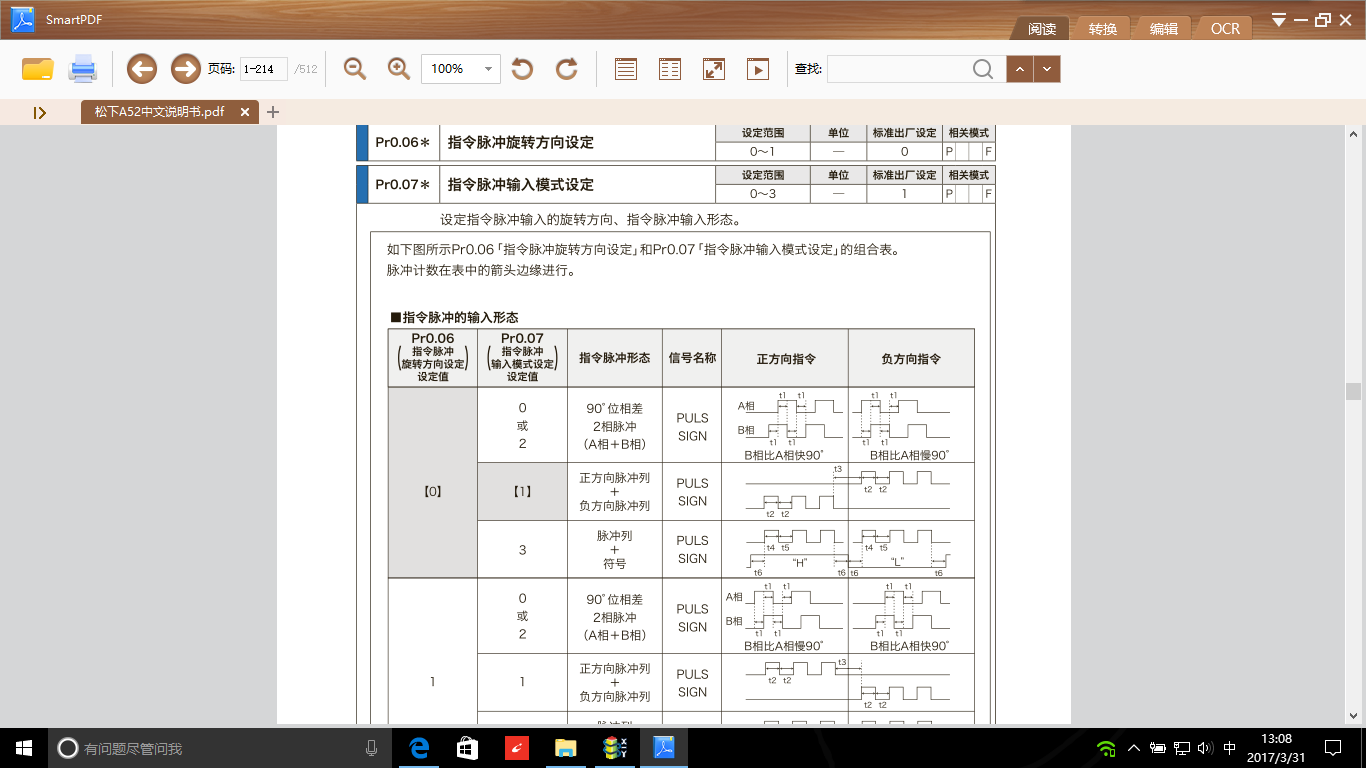Expand the sidebar panel with arrow
The height and width of the screenshot is (768, 1366).
(40, 113)
